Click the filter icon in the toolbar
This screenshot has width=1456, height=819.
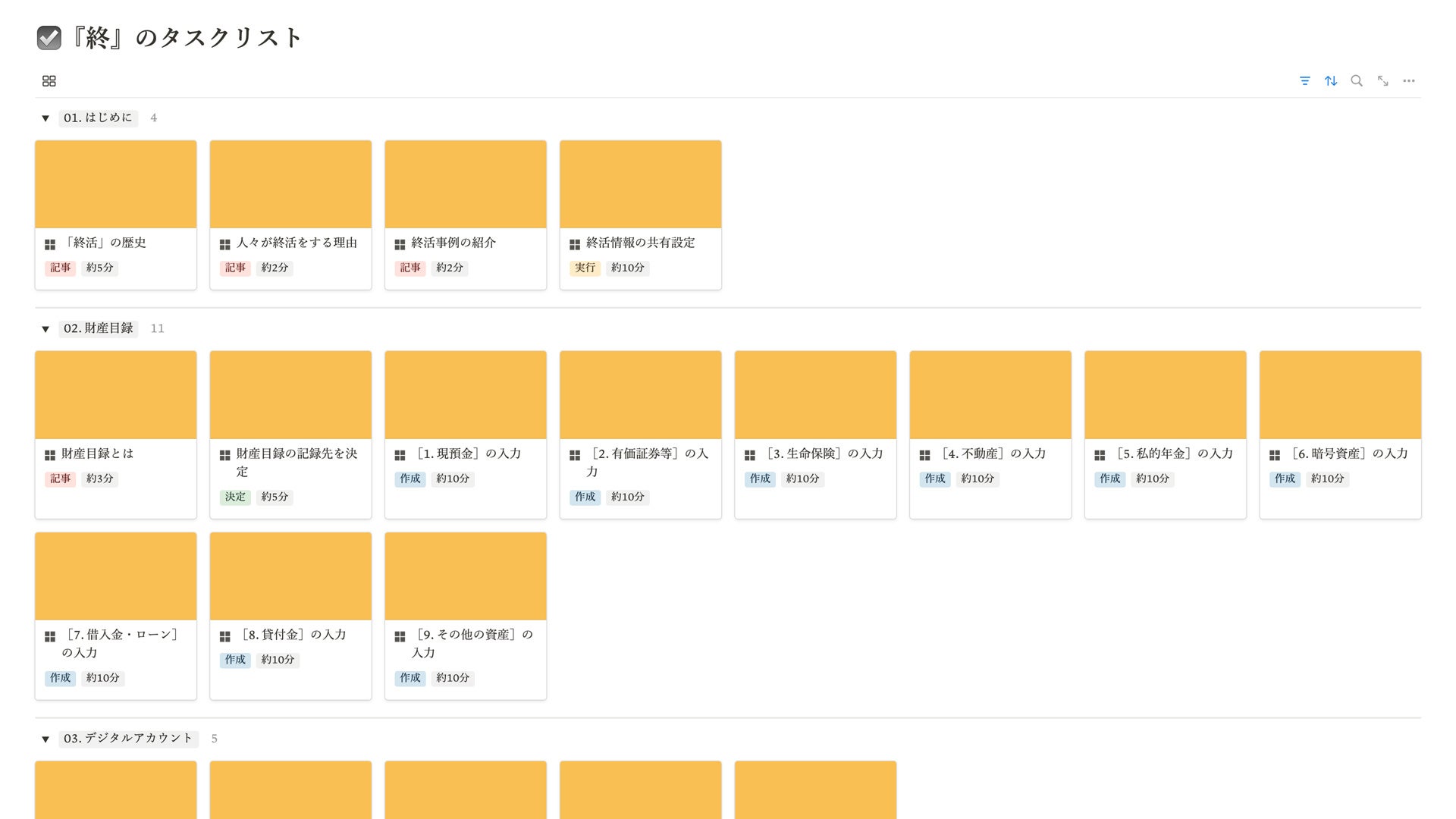1304,81
